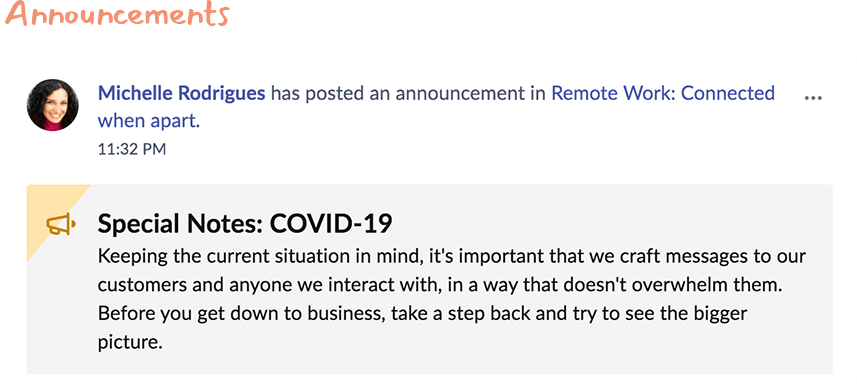Open Michelle Rodrigues name link
This screenshot has height=392, width=857.
(x=181, y=93)
